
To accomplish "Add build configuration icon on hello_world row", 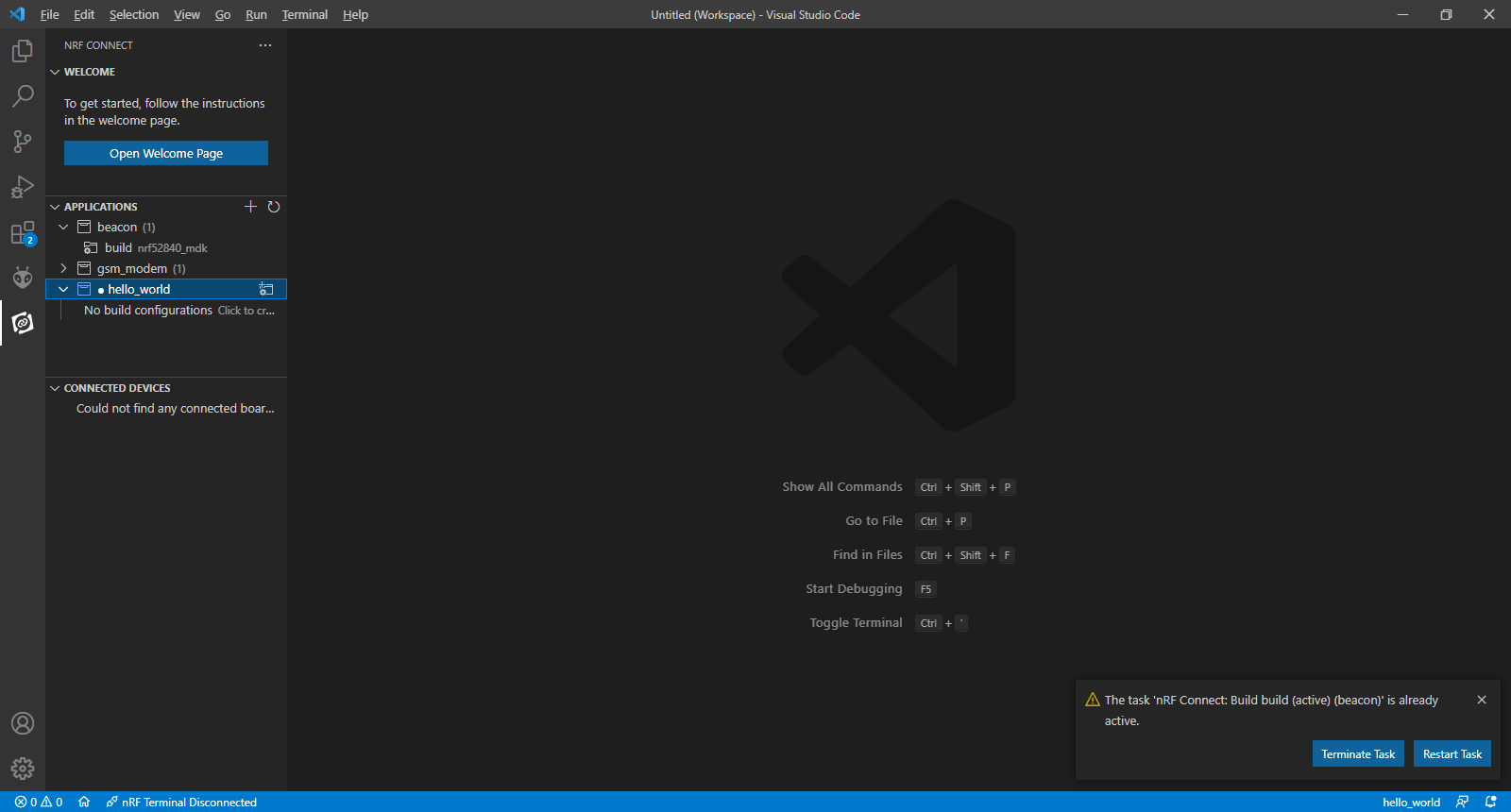I will (x=266, y=290).
